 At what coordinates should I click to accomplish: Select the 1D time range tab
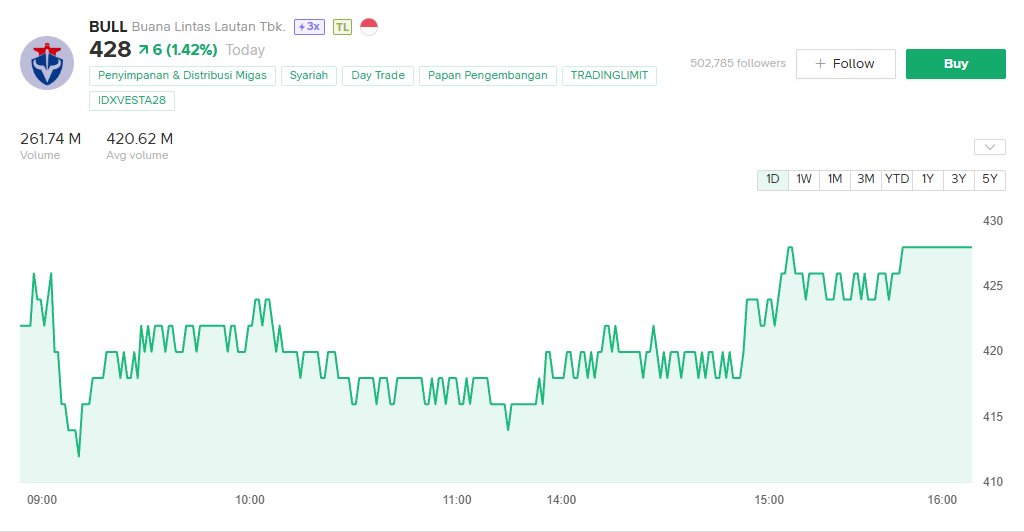point(773,179)
